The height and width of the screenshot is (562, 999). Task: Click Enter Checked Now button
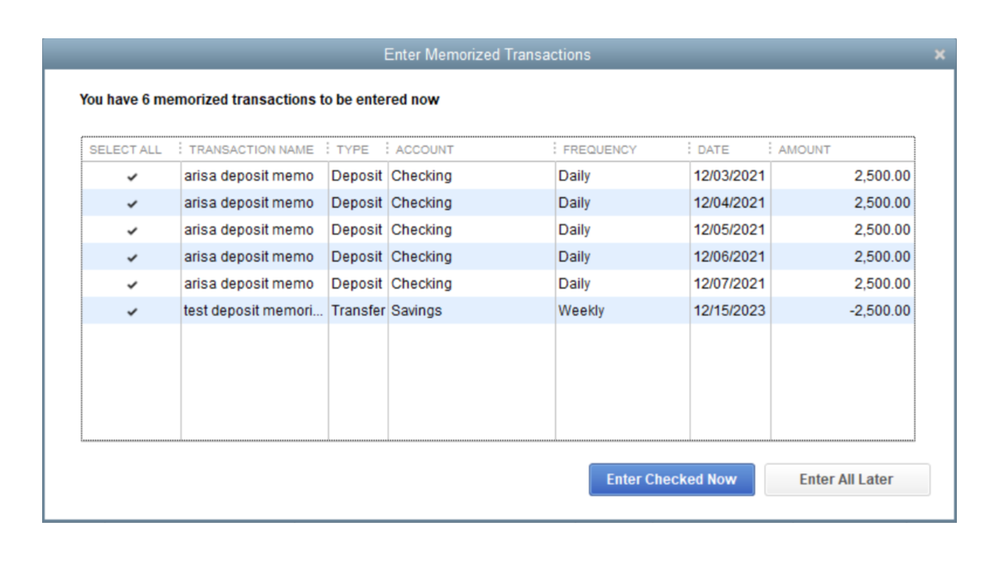(x=671, y=480)
